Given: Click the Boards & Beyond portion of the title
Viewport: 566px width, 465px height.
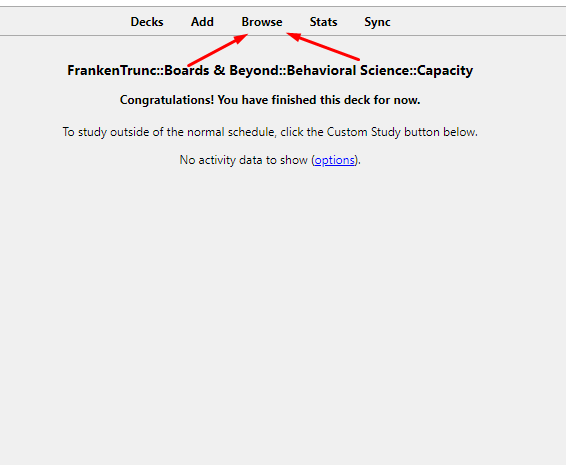Looking at the screenshot, I should click(x=222, y=70).
